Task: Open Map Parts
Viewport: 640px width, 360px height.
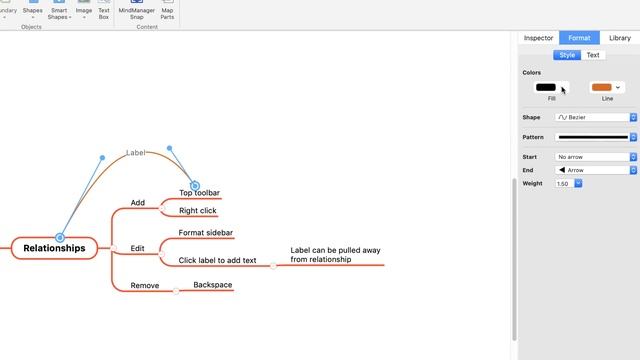Action: tap(167, 10)
